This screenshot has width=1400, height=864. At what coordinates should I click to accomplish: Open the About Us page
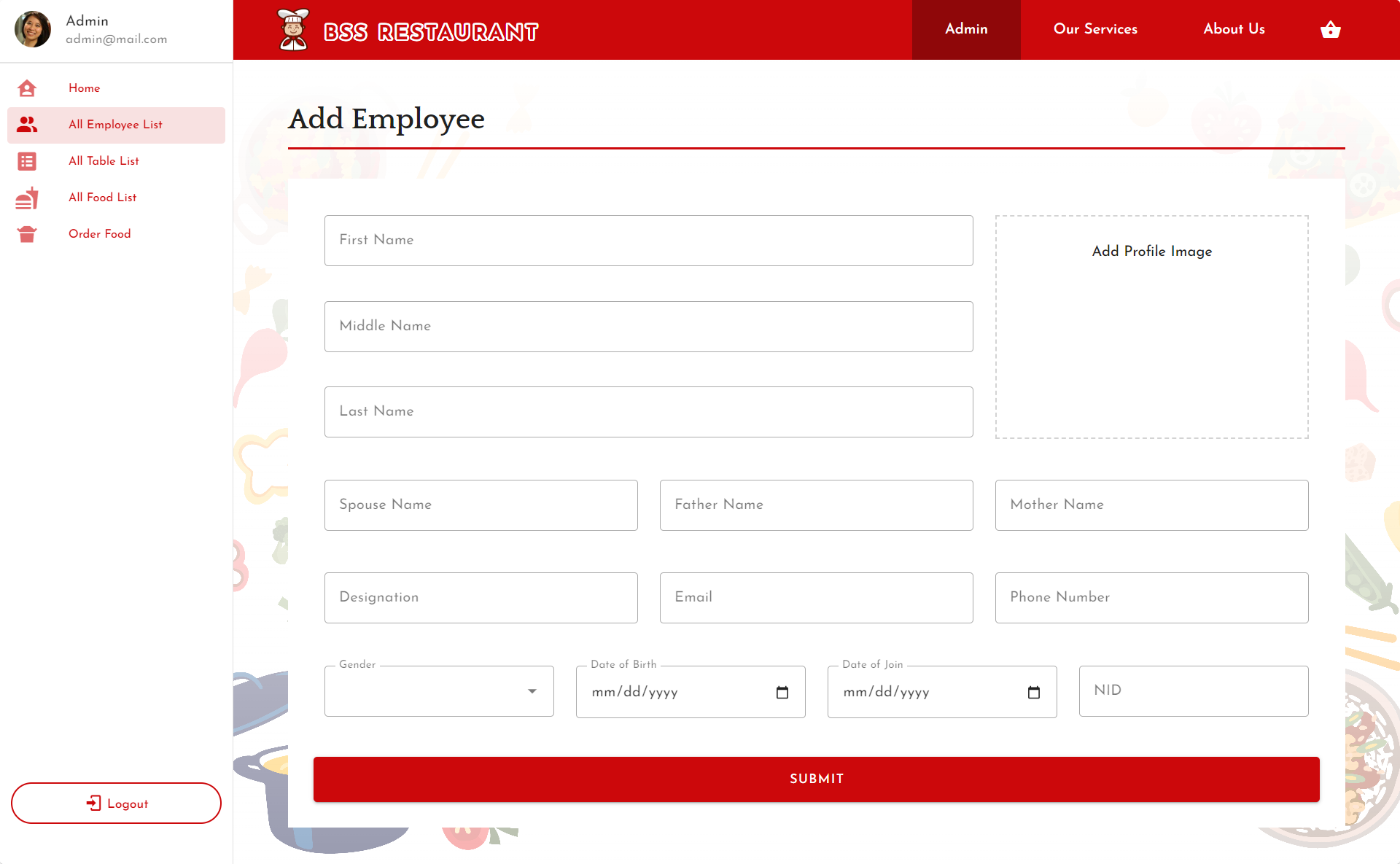[1233, 29]
